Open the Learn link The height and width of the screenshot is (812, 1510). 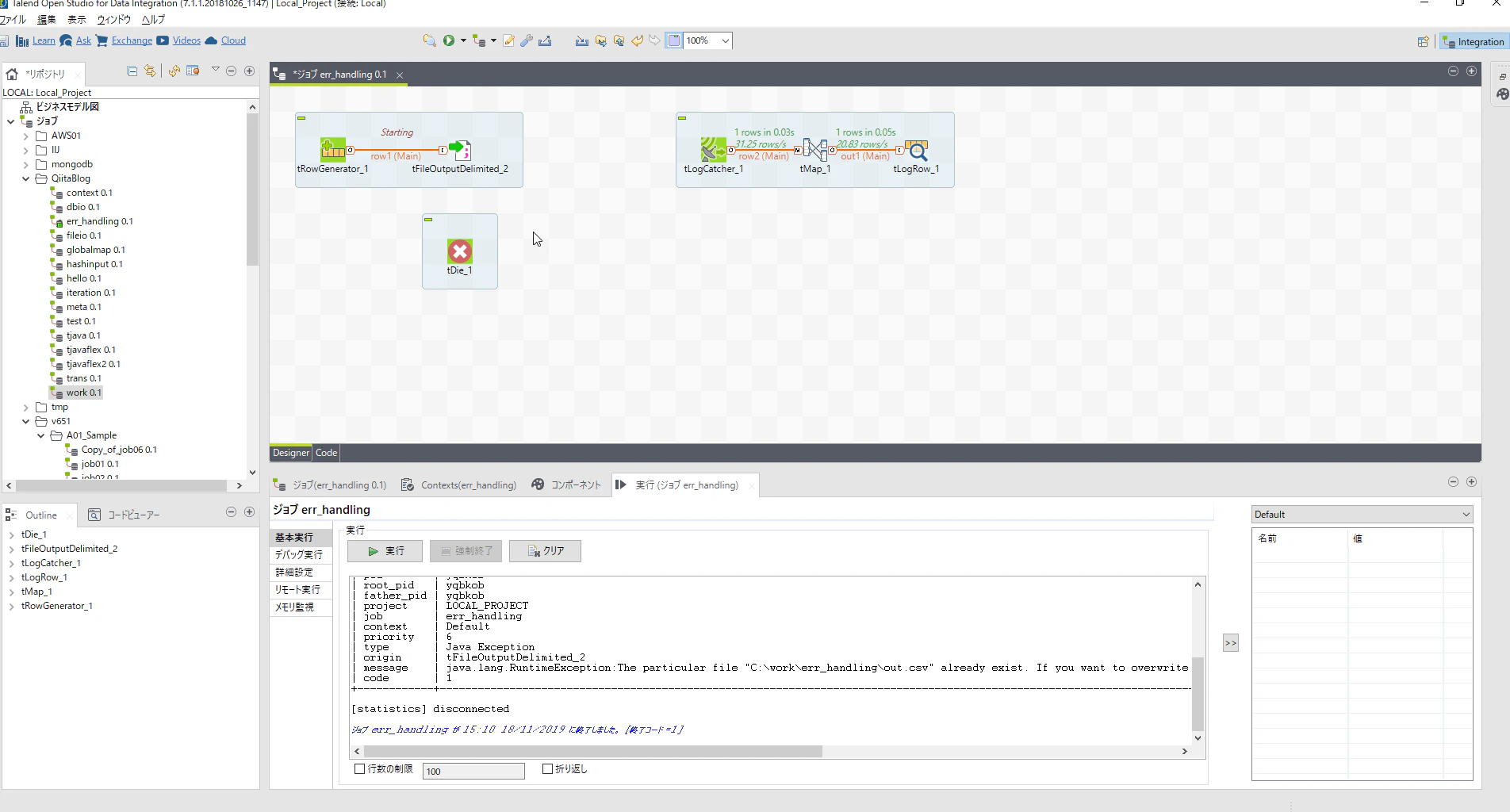(x=44, y=40)
